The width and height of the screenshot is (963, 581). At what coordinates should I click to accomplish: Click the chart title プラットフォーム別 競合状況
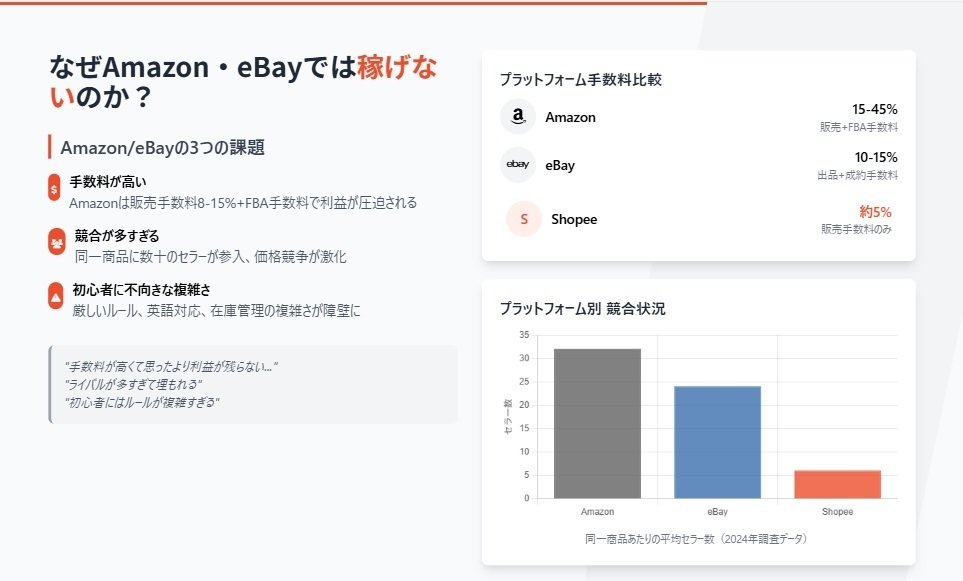click(582, 310)
